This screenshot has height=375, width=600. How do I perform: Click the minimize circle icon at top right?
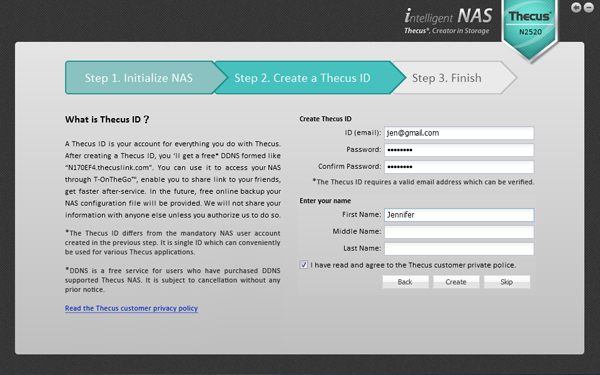pyautogui.click(x=589, y=7)
